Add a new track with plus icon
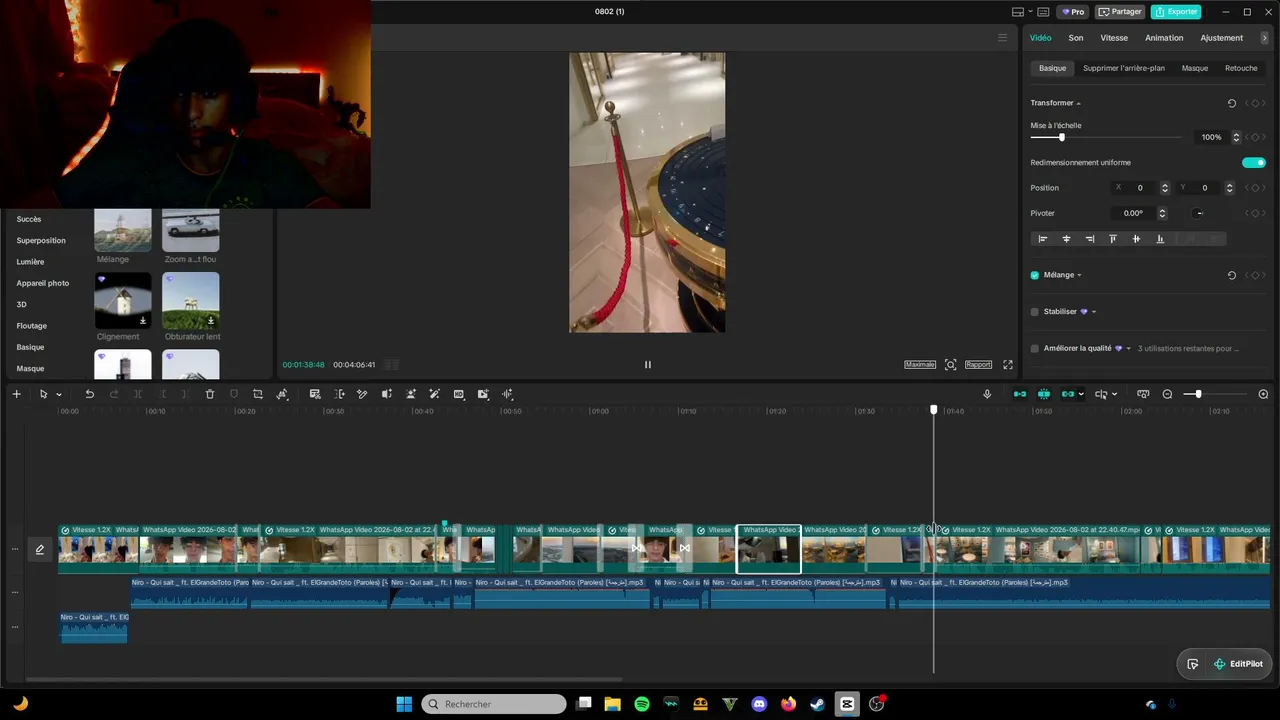The height and width of the screenshot is (720, 1280). coord(16,394)
